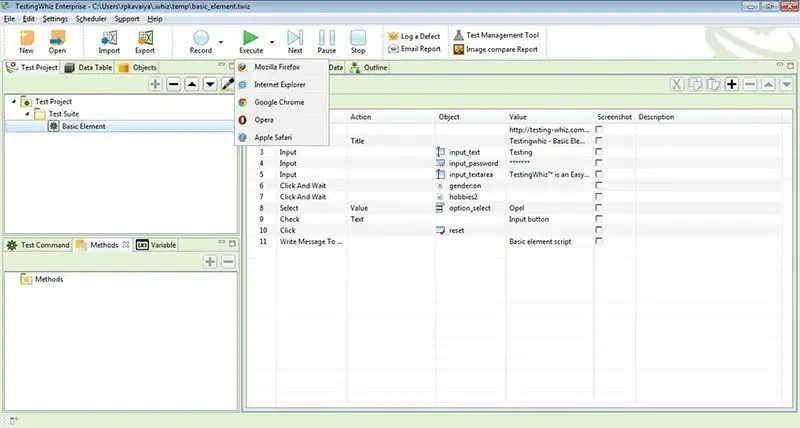This screenshot has height=428, width=800.
Task: Select the Methods folder node
Action: (x=42, y=279)
